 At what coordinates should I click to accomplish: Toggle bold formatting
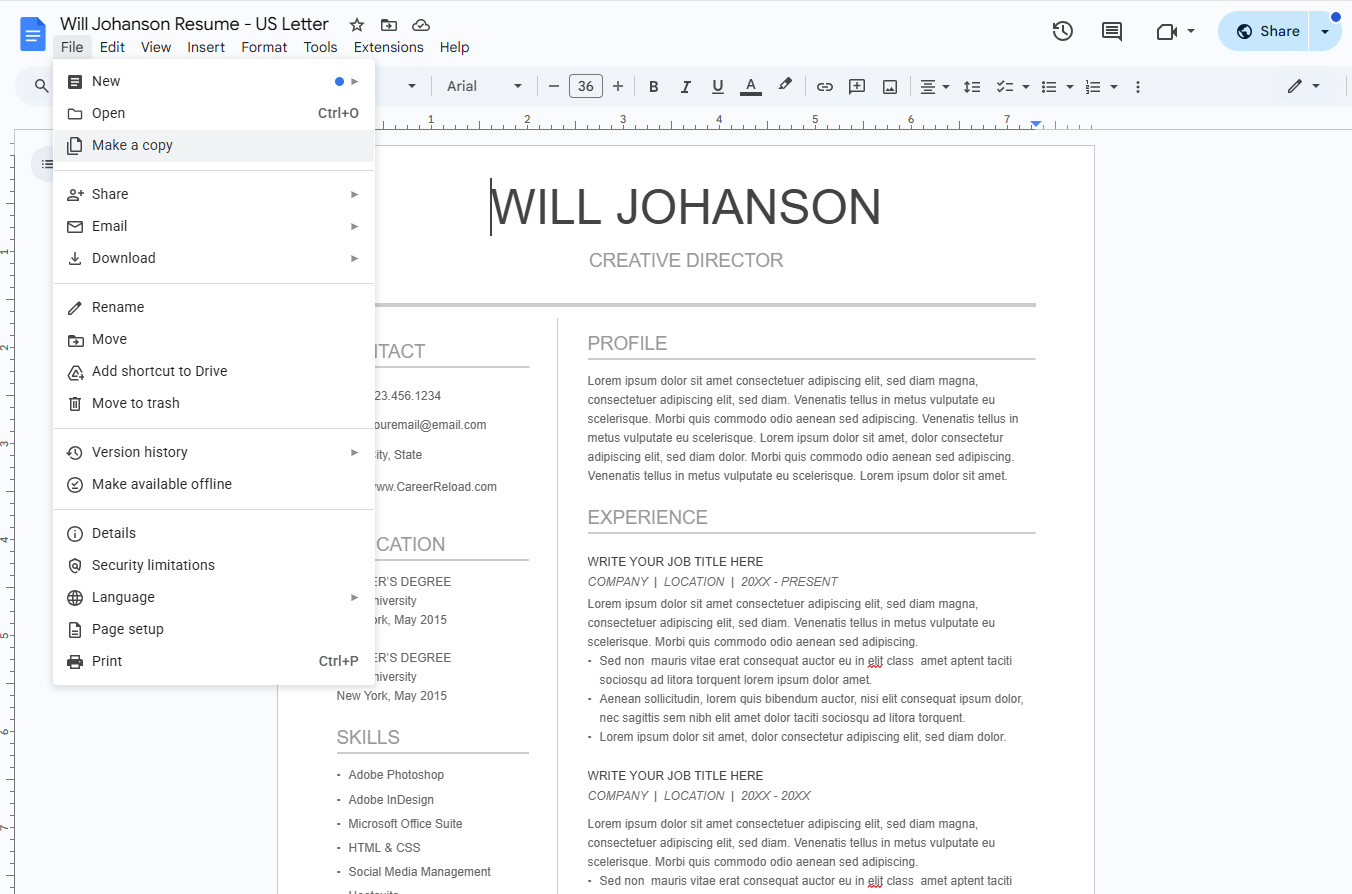point(653,87)
